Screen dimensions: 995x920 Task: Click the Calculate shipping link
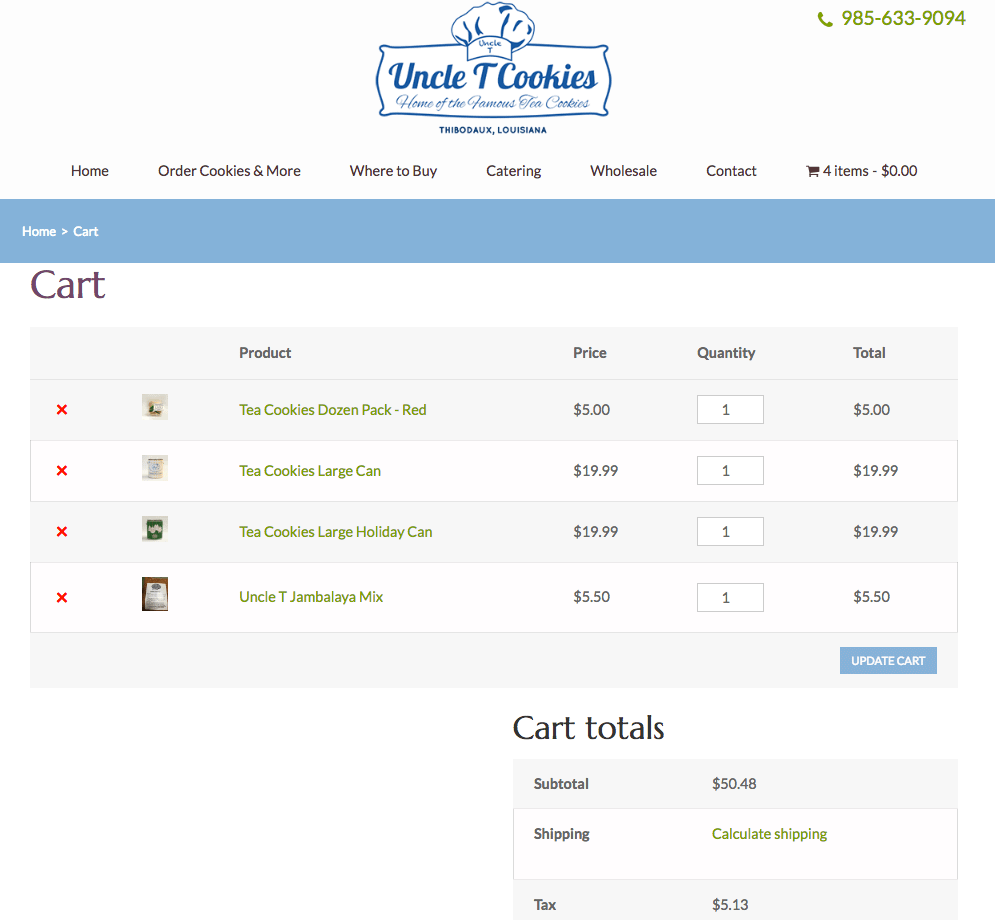[x=769, y=834]
